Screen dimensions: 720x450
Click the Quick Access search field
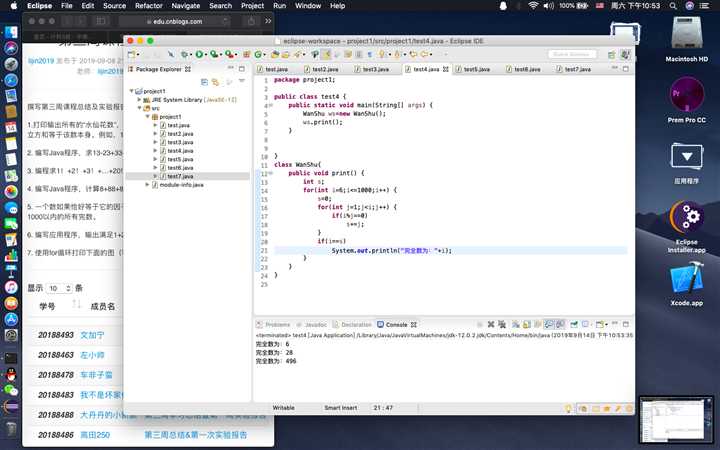click(x=572, y=54)
